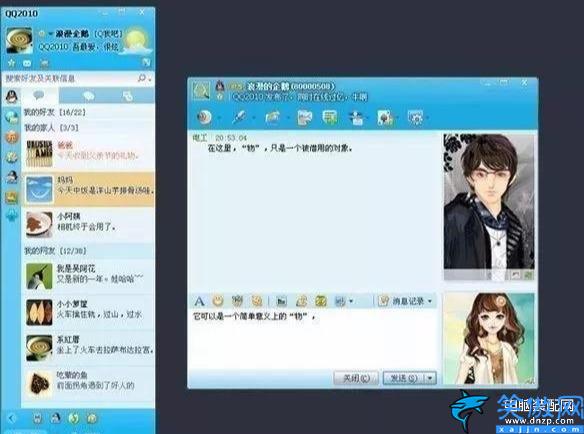Click the magic emoticon icon beside the smiley
Viewport: 584px width, 434px height.
pos(237,301)
